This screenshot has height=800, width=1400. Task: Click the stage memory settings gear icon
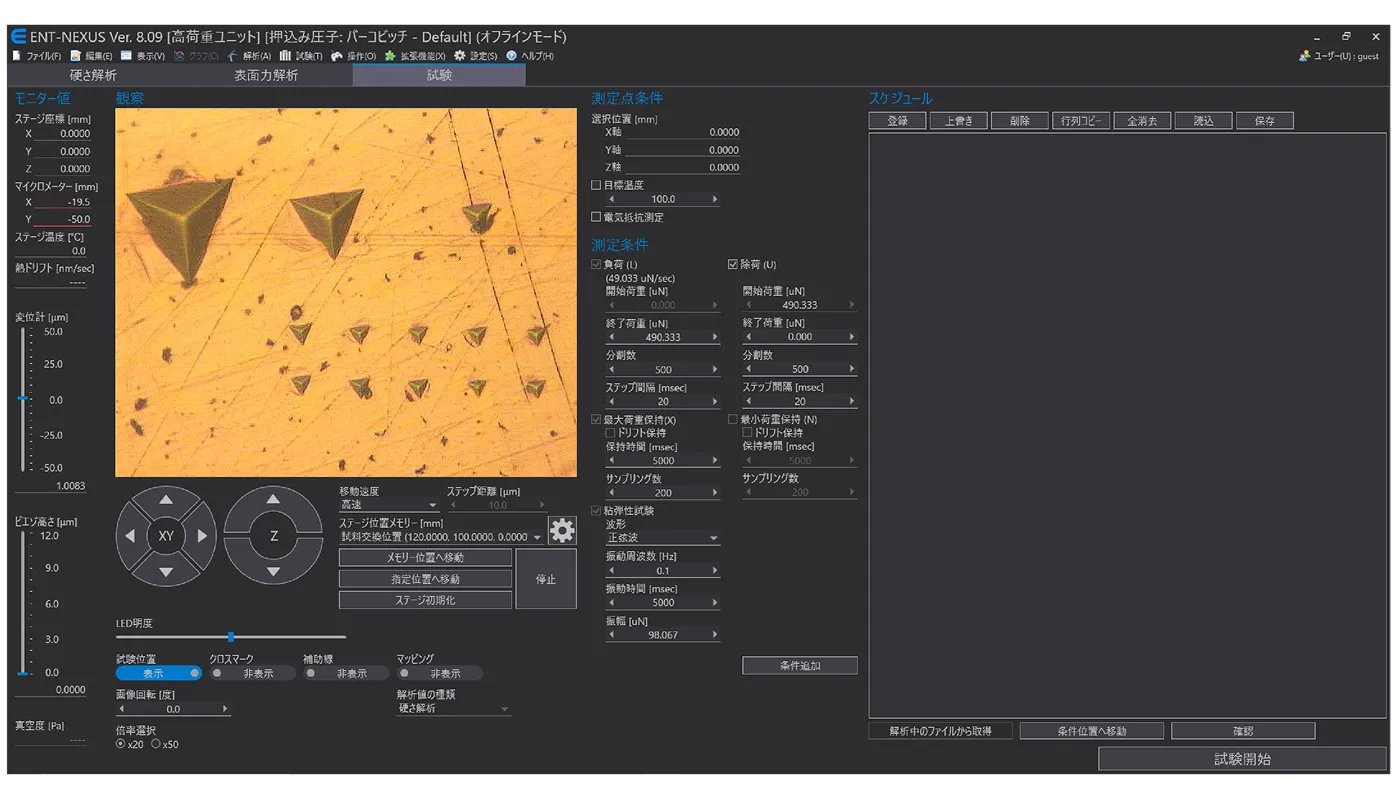[x=563, y=530]
